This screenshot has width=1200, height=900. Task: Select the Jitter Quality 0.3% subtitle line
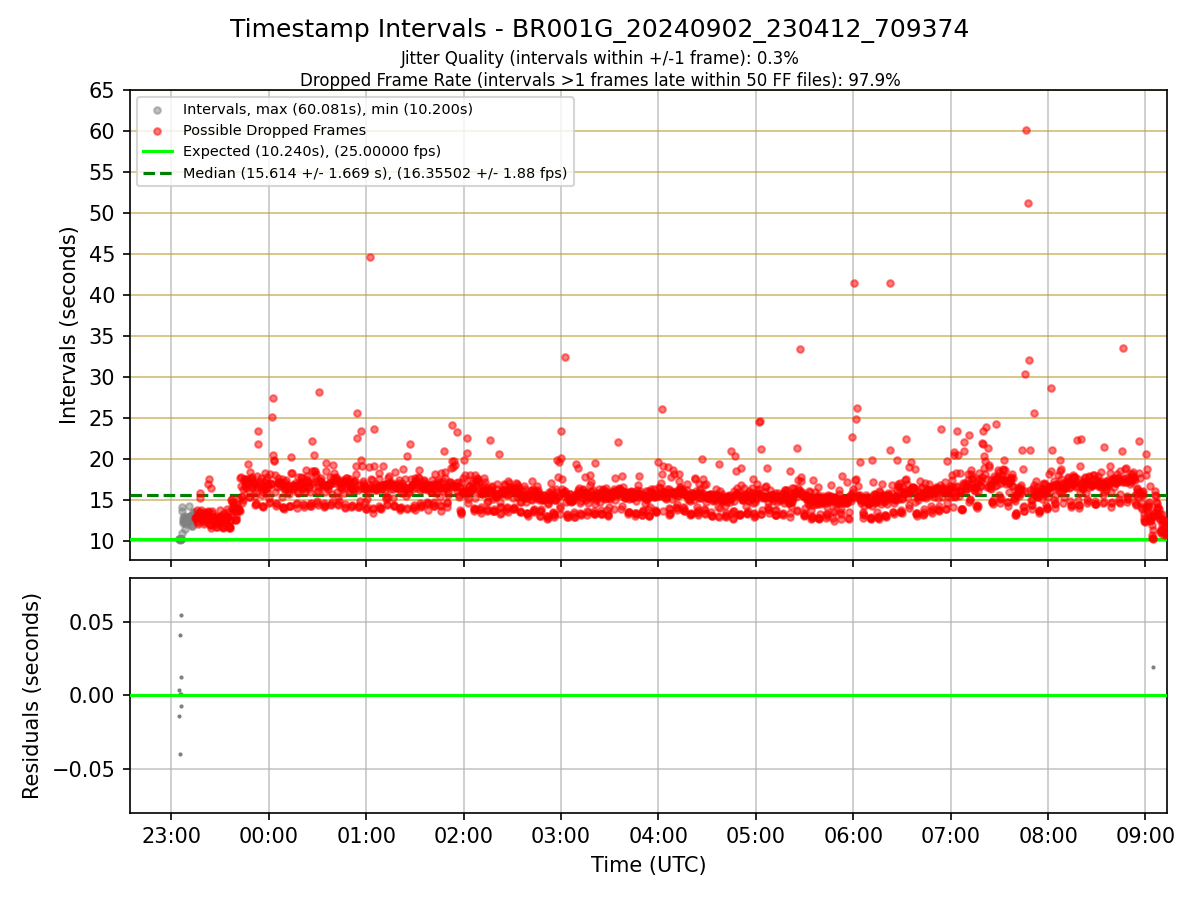coord(599,58)
